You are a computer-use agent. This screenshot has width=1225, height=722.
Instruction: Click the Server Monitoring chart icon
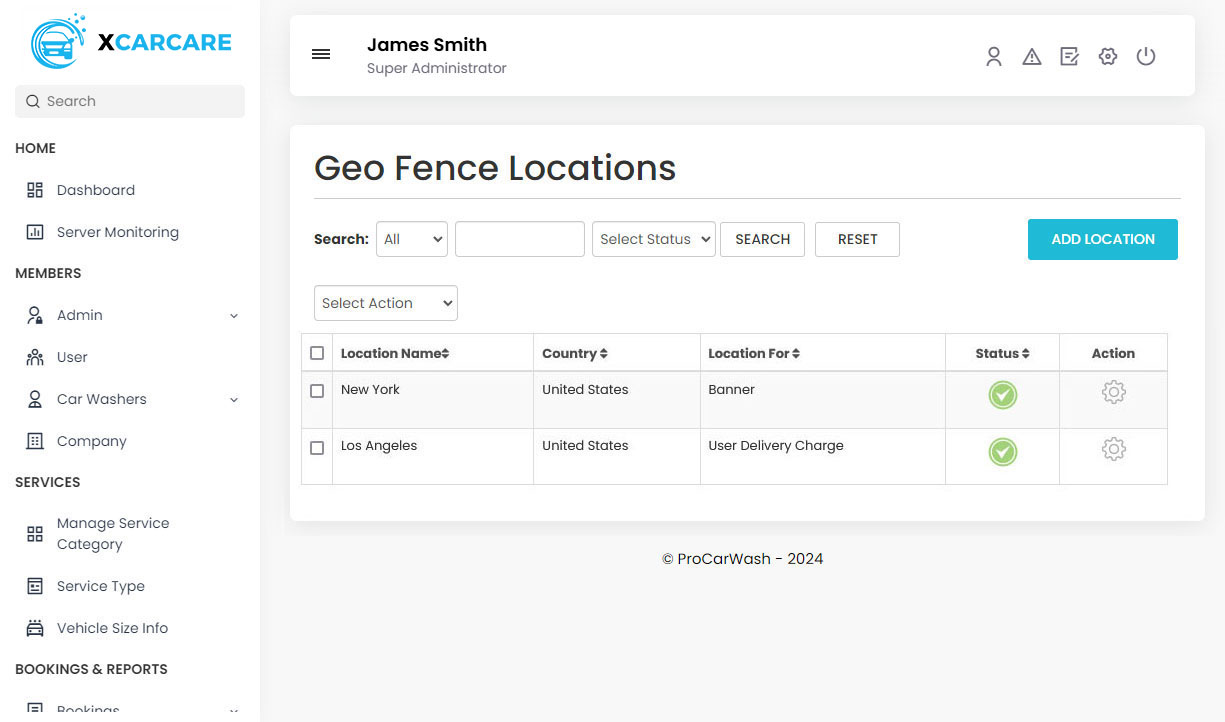[35, 232]
